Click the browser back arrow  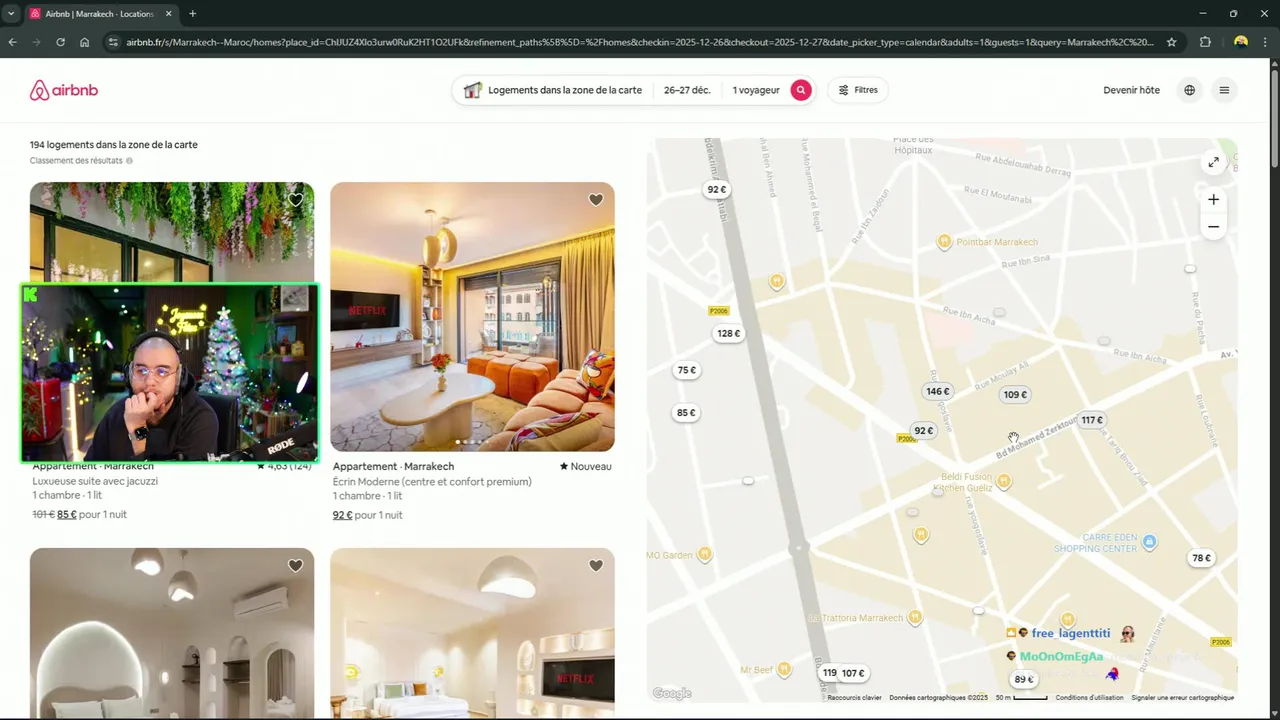tap(13, 42)
